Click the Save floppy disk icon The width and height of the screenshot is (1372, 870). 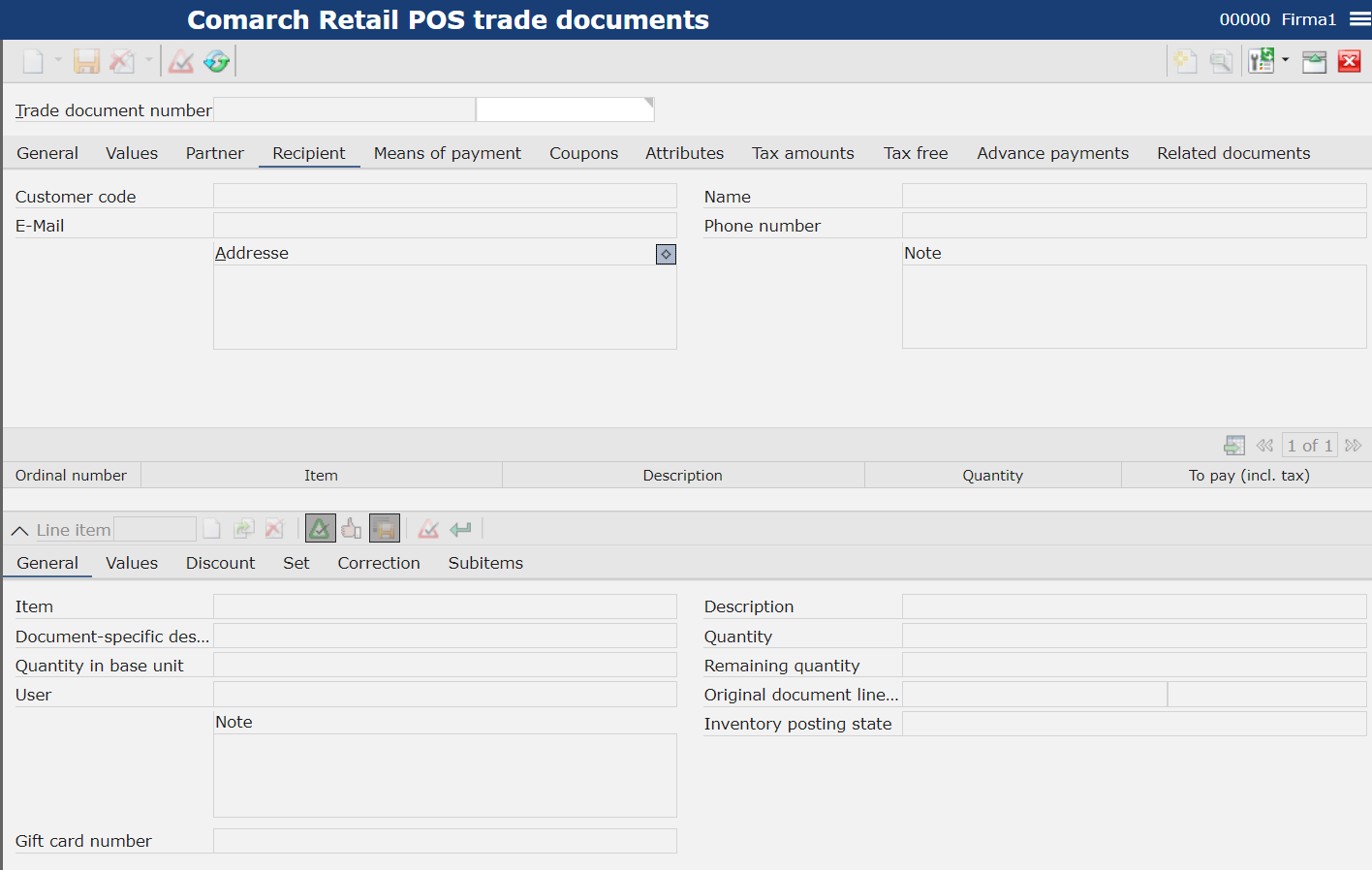coord(87,62)
